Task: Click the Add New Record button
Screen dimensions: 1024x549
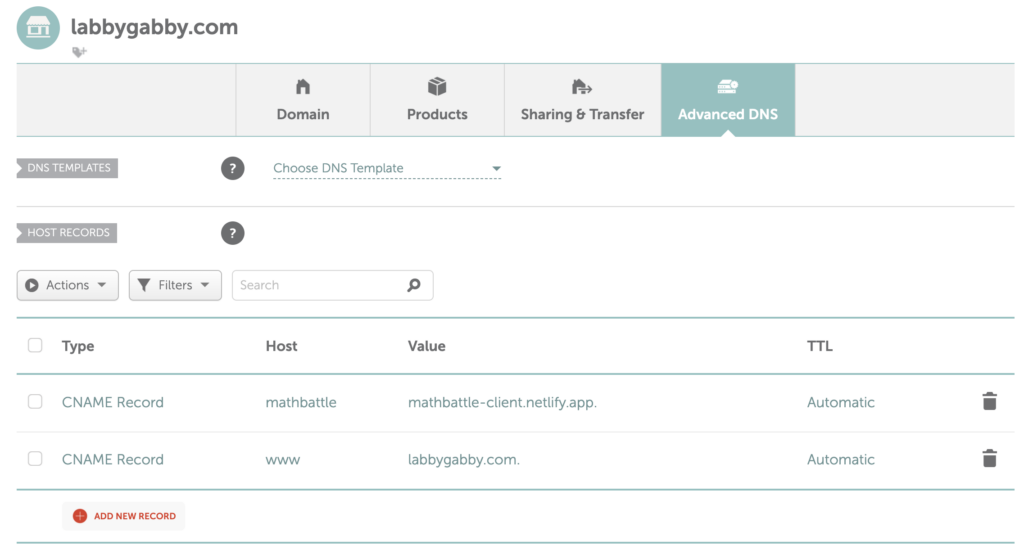Action: click(x=124, y=516)
